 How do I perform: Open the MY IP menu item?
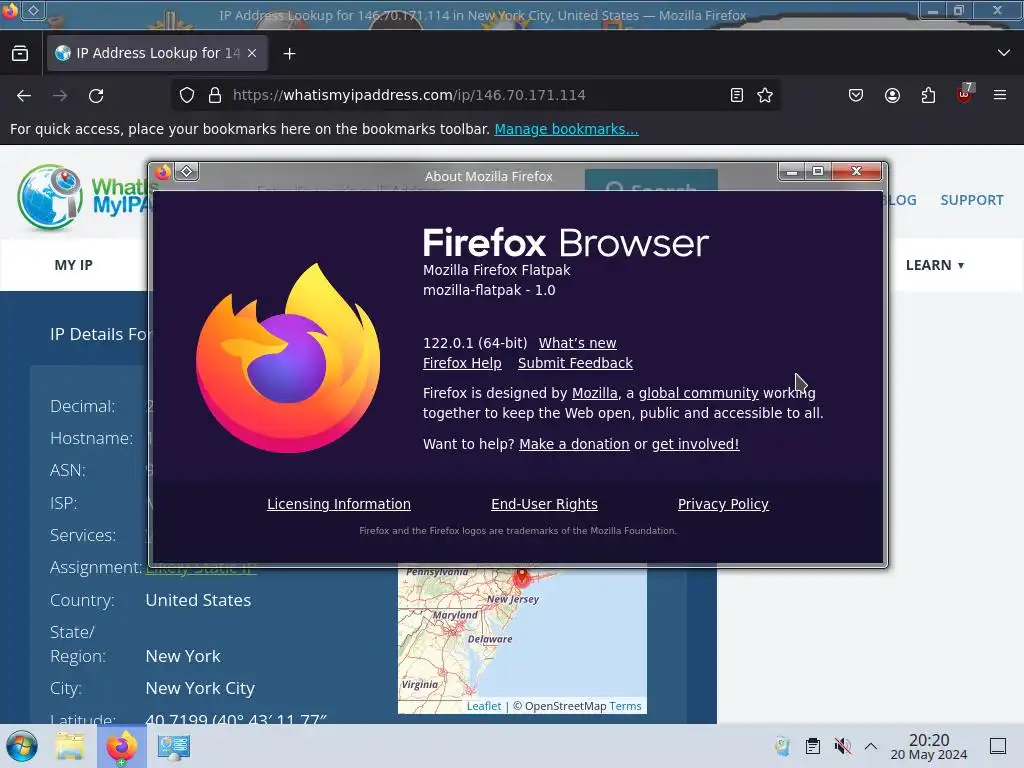(74, 265)
